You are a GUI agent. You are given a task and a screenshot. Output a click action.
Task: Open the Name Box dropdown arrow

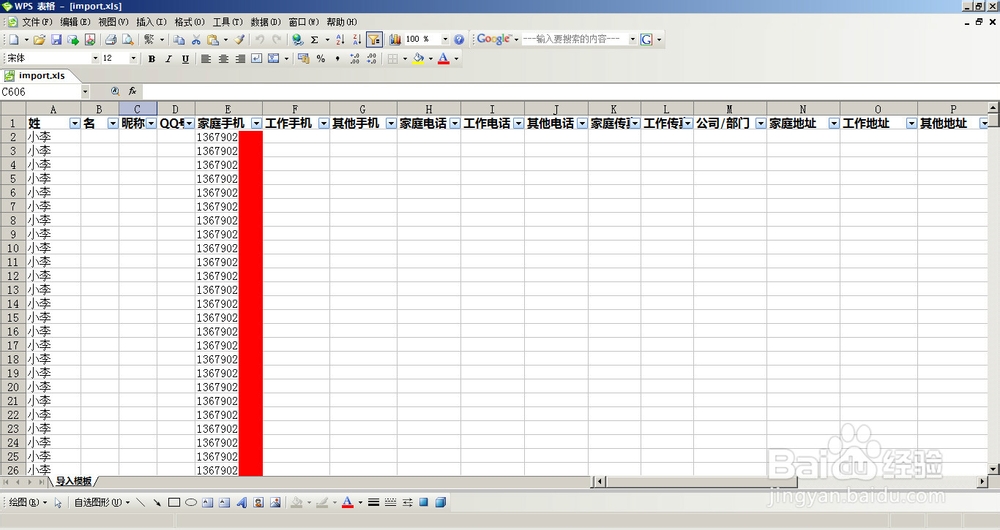pos(85,92)
